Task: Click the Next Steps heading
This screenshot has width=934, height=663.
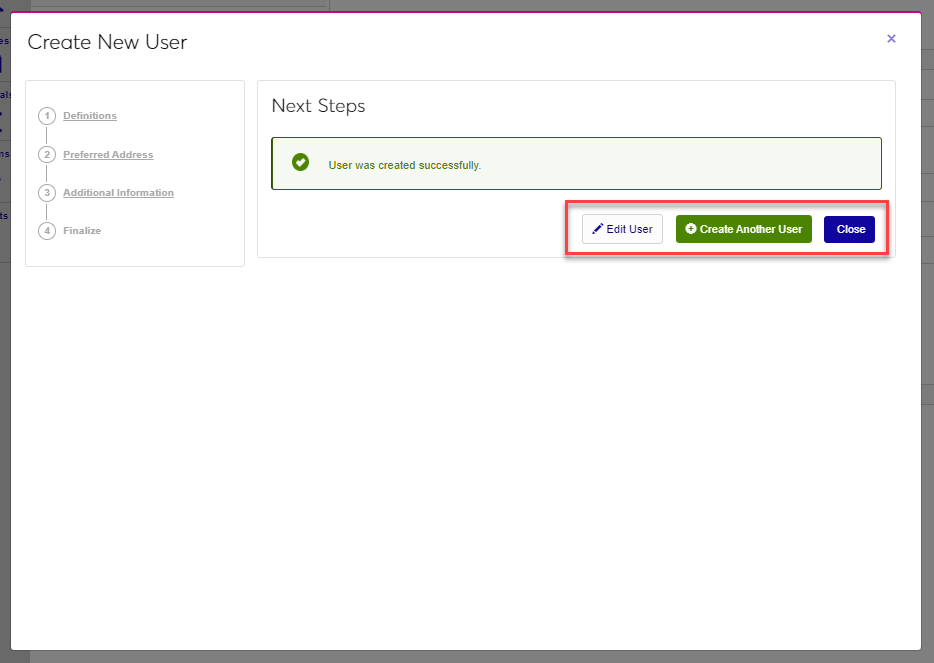Action: click(x=318, y=106)
